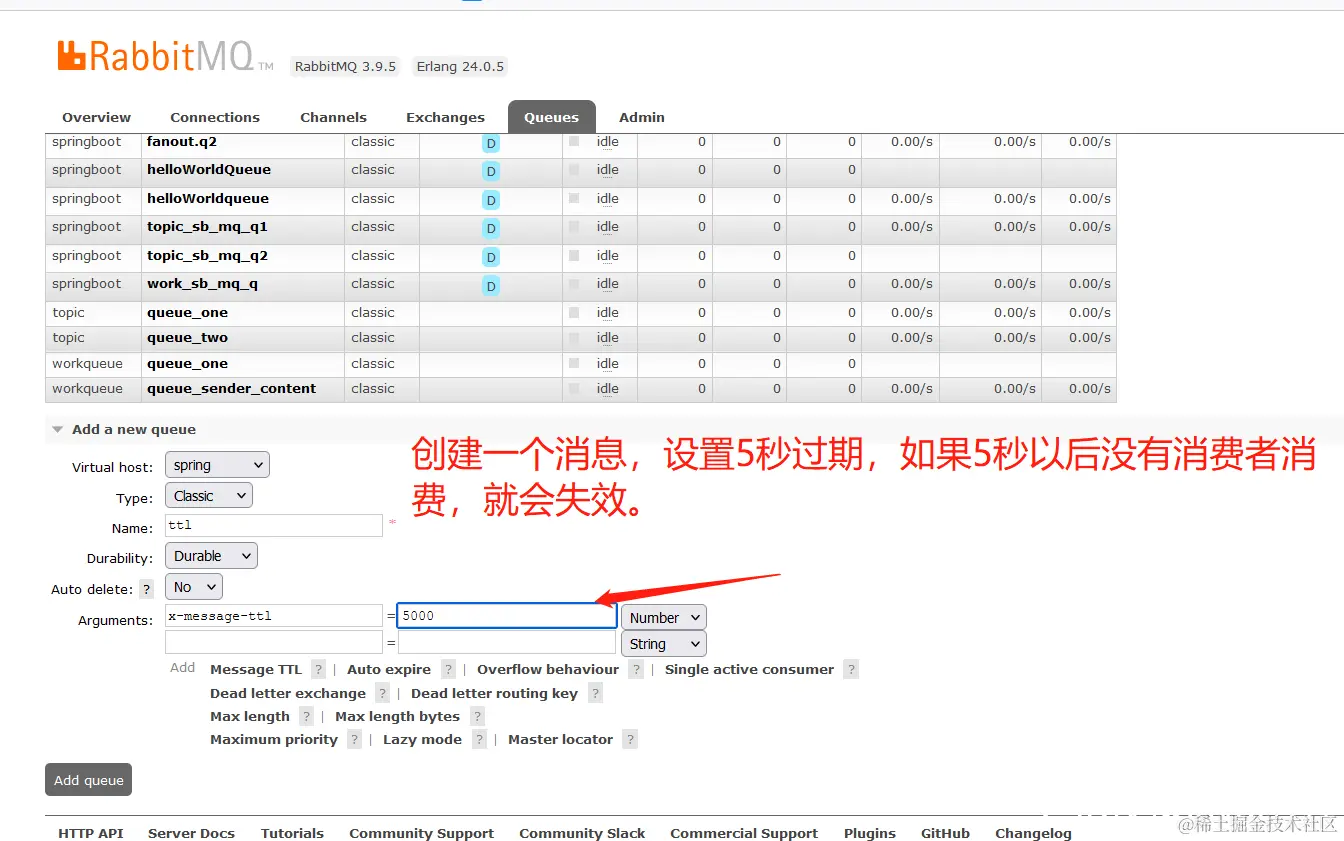
Task: Open help icon next to Maximum priority
Action: [x=354, y=739]
